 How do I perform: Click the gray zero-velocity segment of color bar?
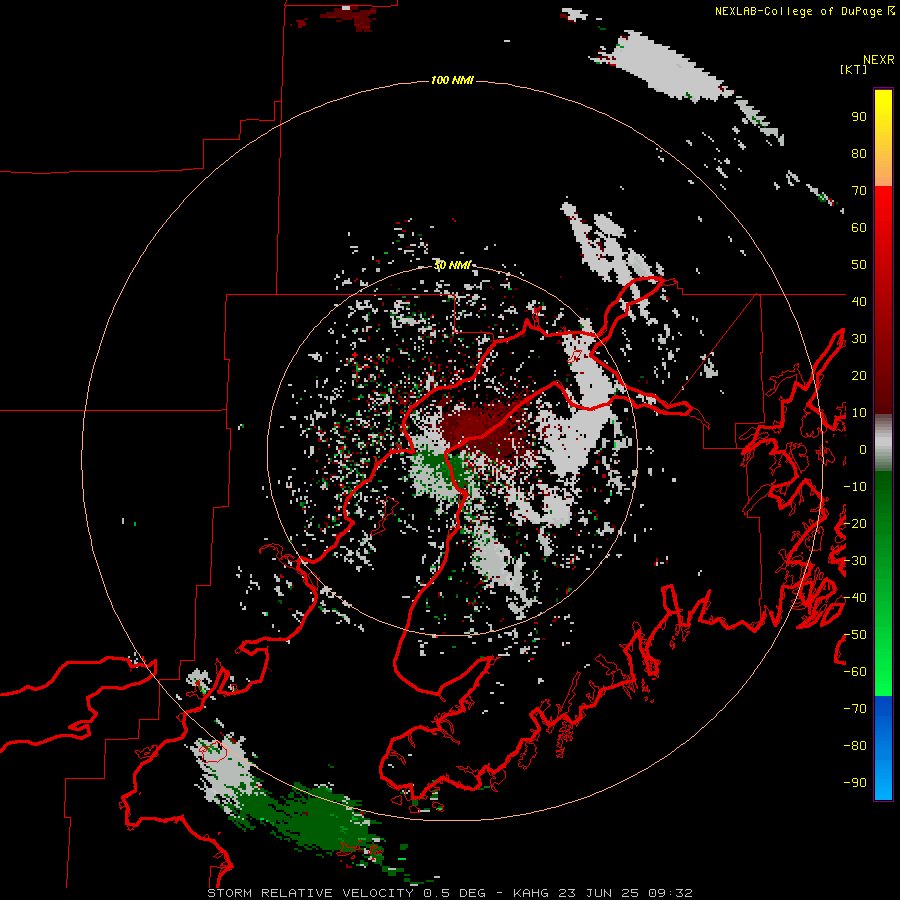pos(883,443)
